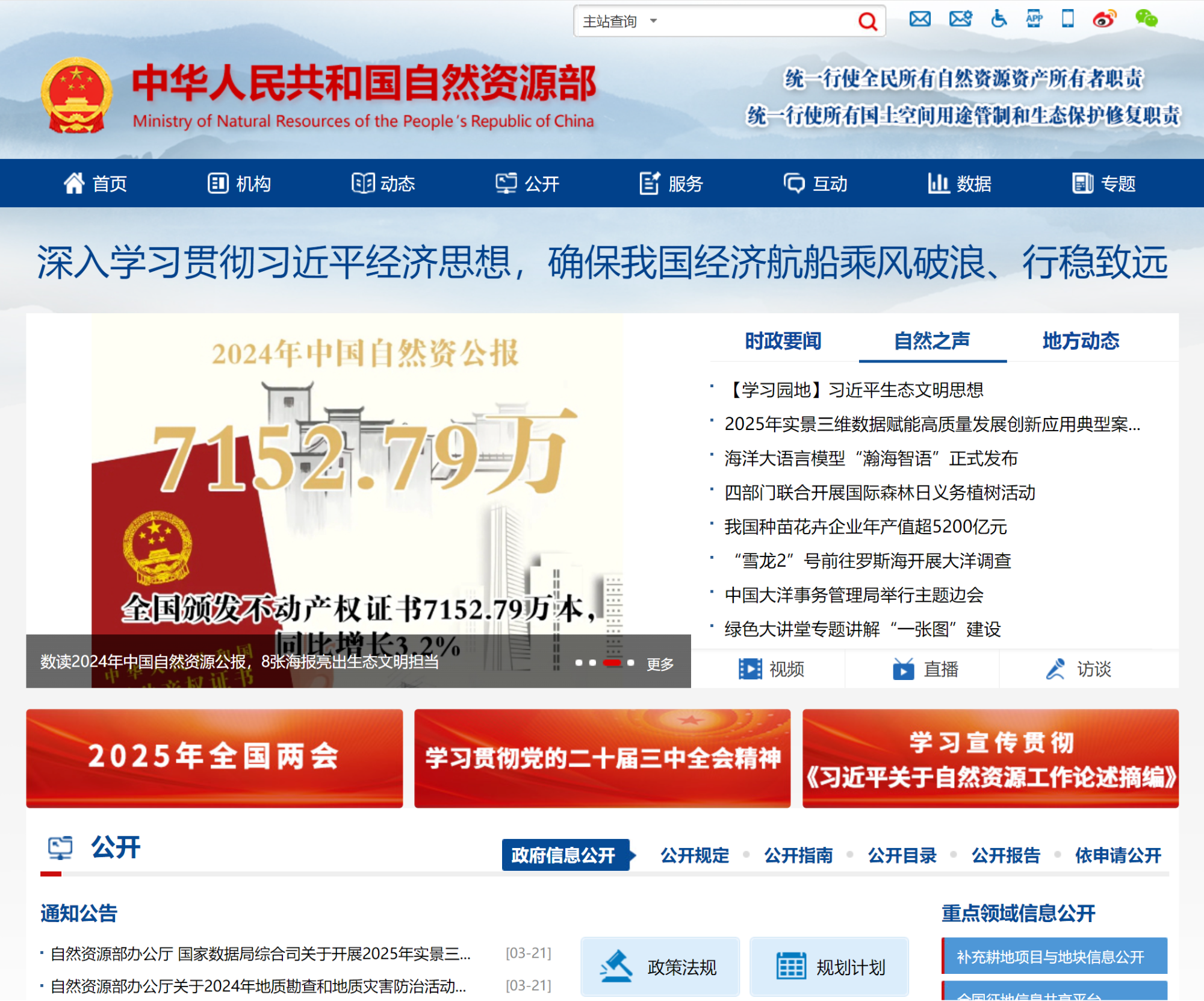Select the second carousel slide dot

click(592, 663)
